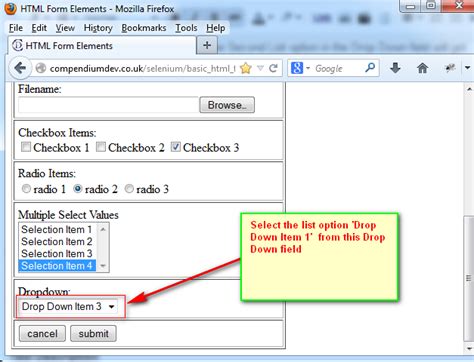Open the Bookmarks menu
This screenshot has height=362, width=474.
click(x=144, y=28)
